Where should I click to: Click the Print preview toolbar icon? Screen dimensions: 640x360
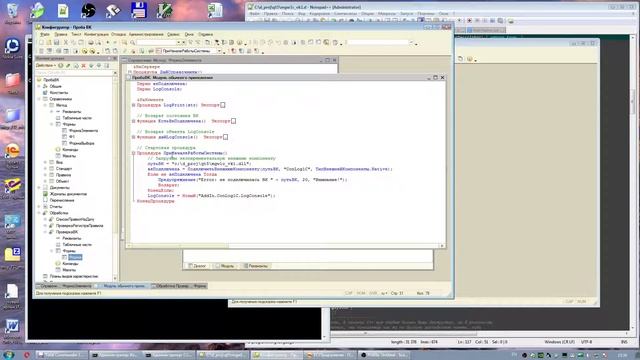tap(98, 42)
